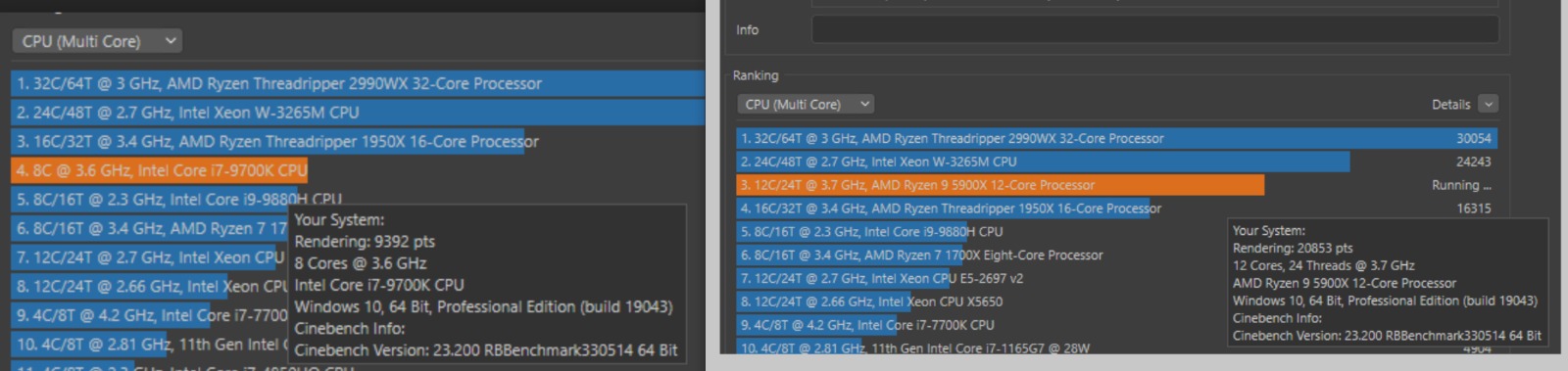Click score 30054 in right ranking

(x=1473, y=139)
